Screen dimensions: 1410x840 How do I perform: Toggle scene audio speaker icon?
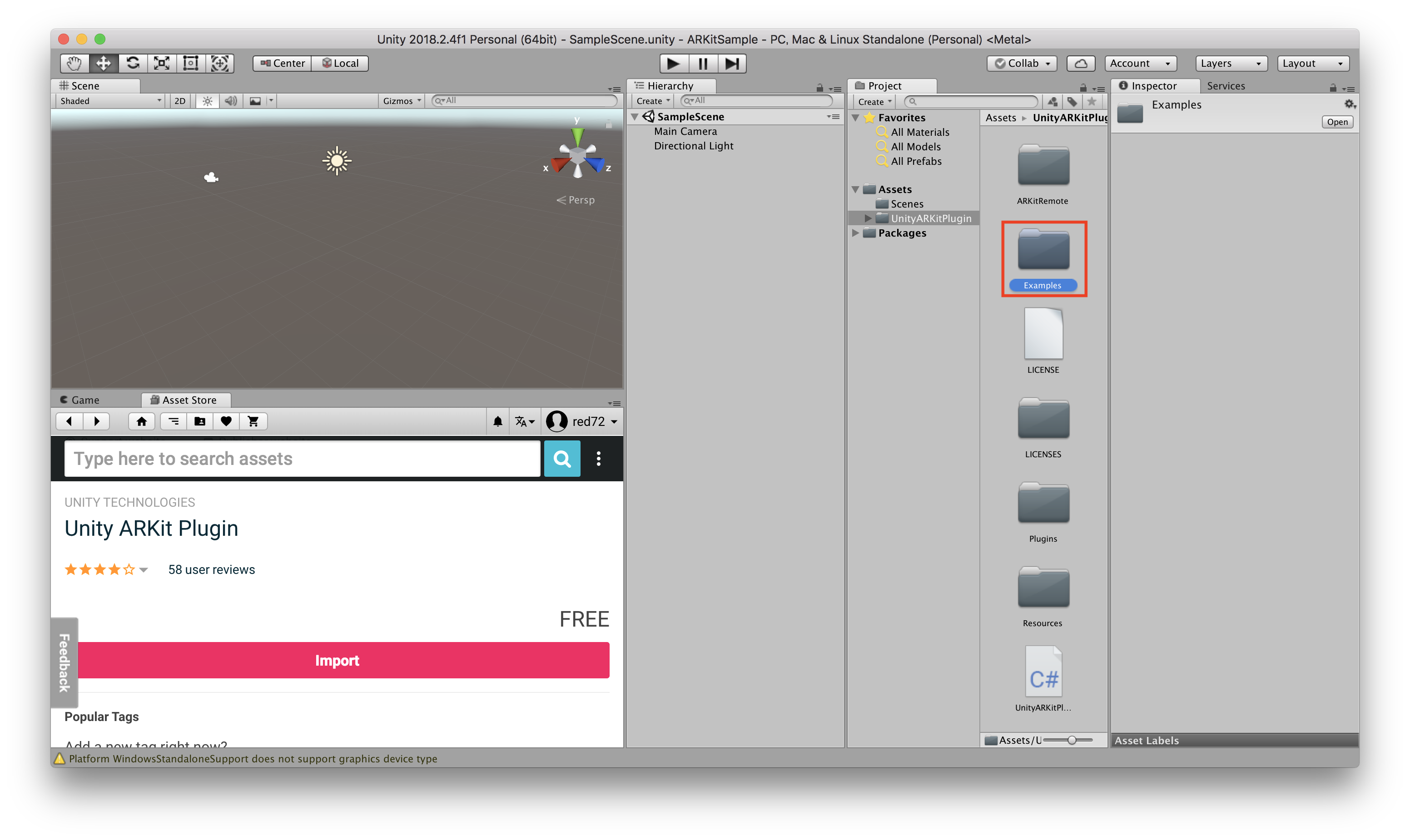tap(230, 101)
